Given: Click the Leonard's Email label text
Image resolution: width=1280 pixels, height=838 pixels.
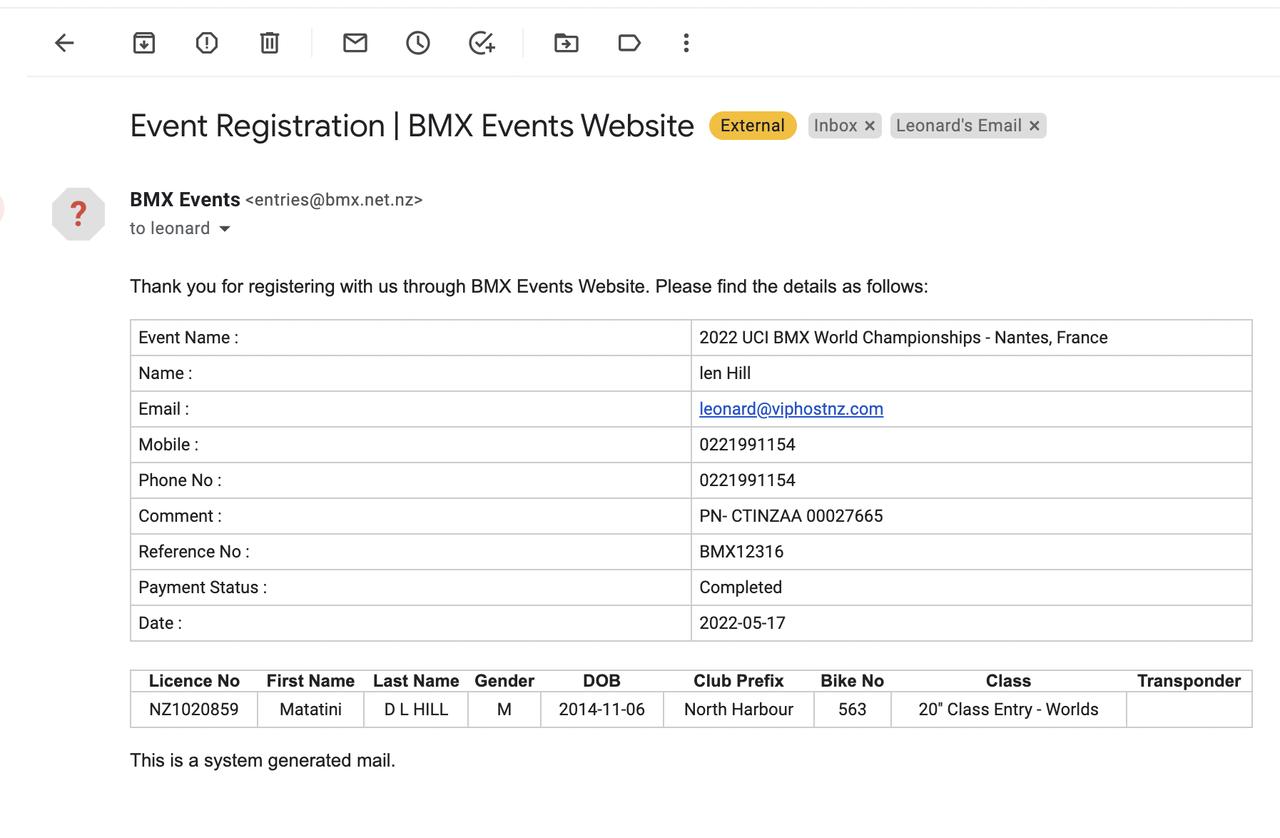Looking at the screenshot, I should [957, 126].
